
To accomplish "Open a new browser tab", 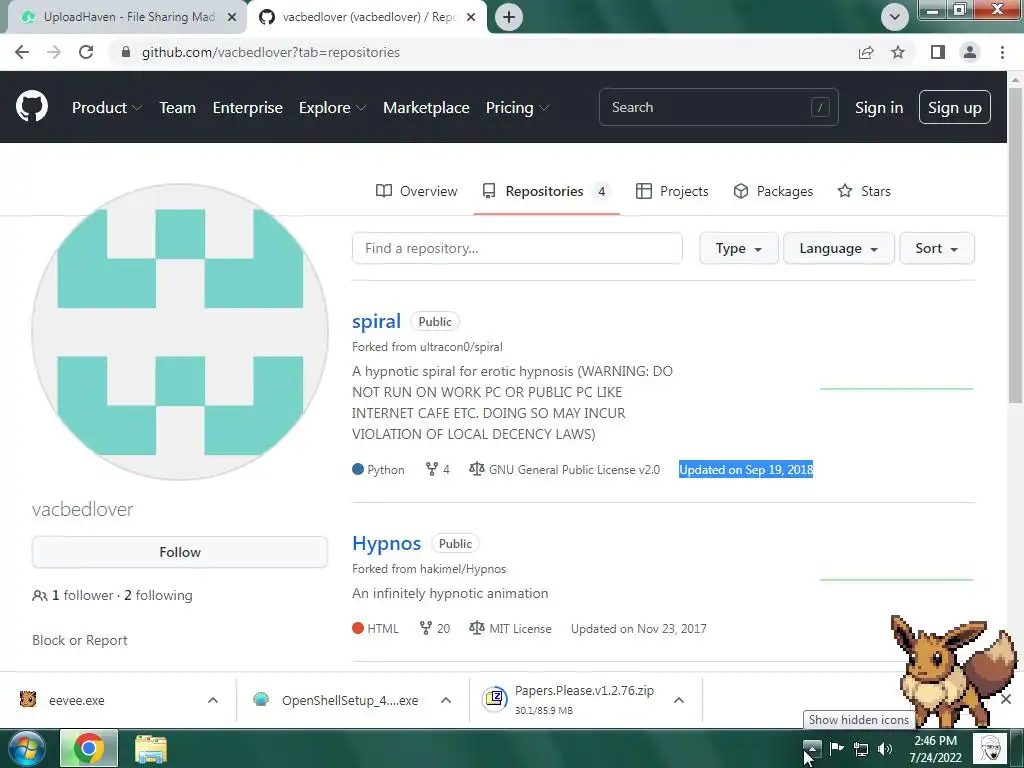I will (x=509, y=17).
